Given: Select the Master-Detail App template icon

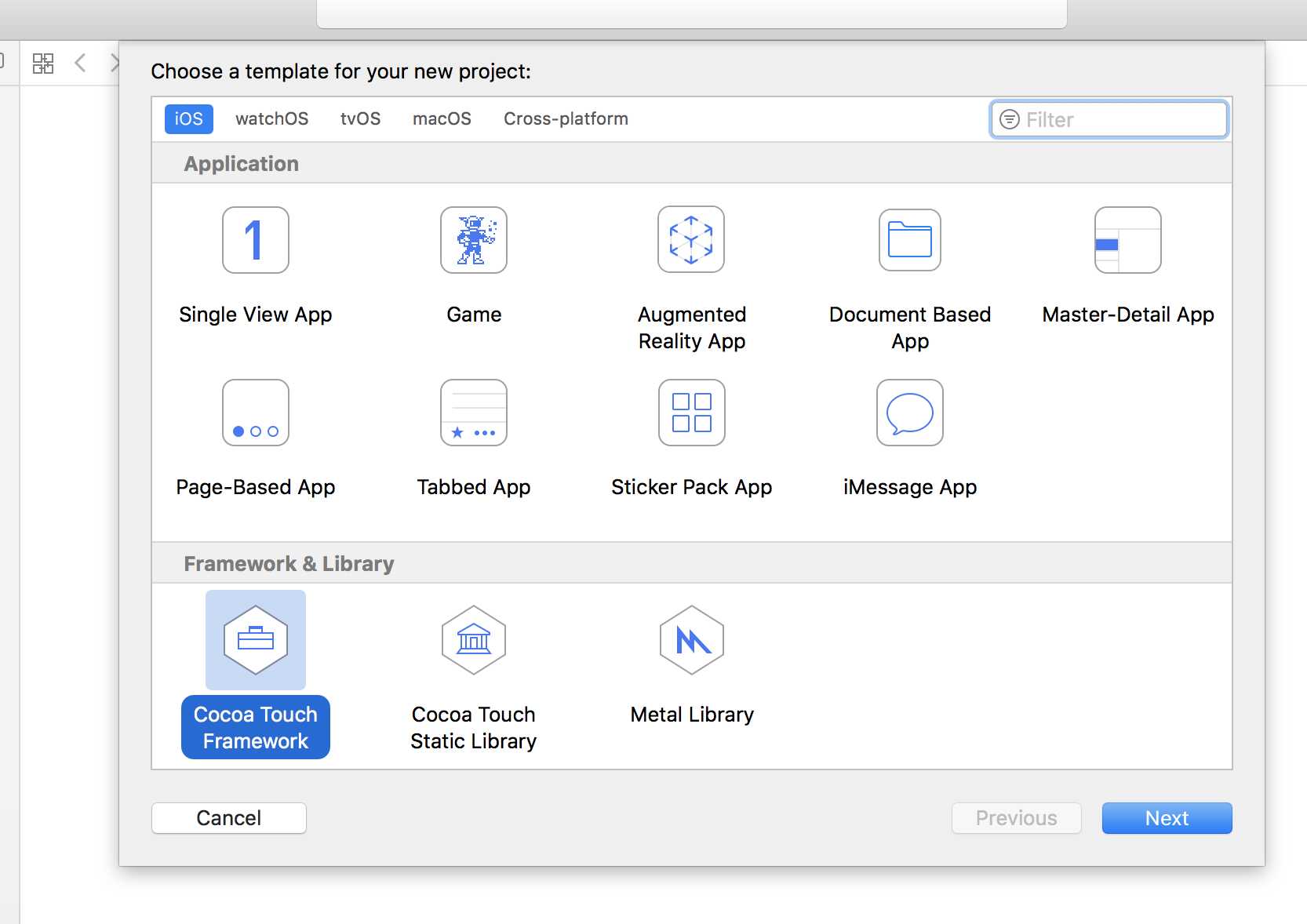Looking at the screenshot, I should (x=1128, y=240).
